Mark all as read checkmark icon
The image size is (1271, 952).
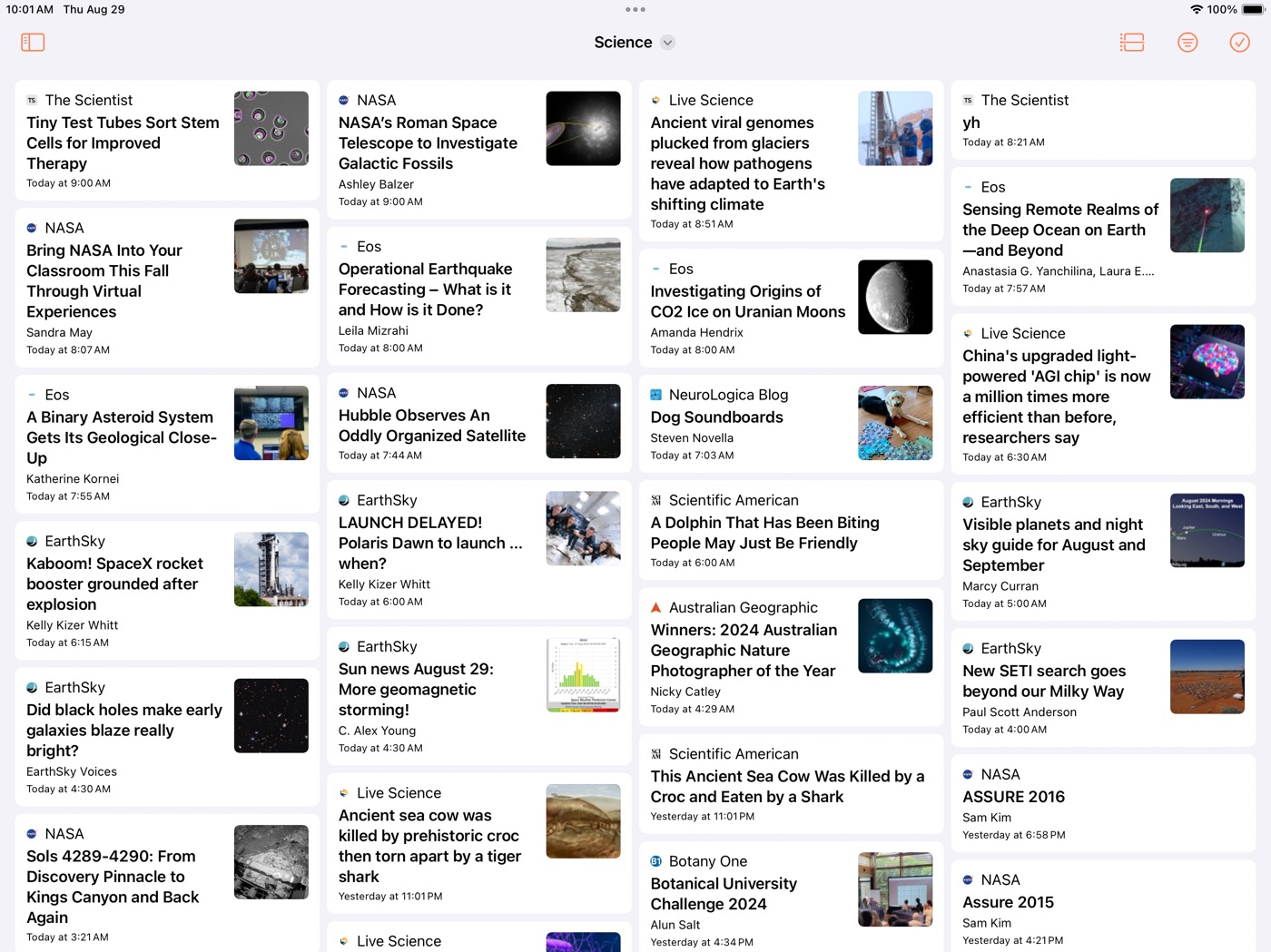point(1239,42)
